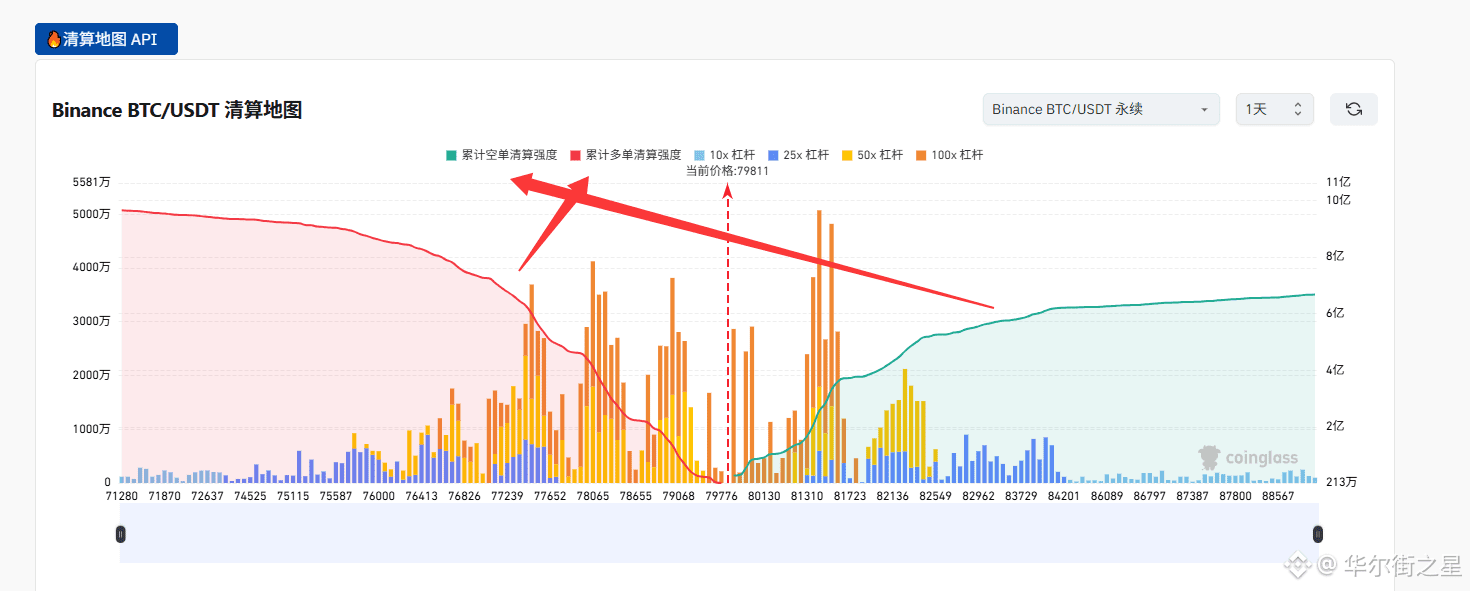Screen dimensions: 1470x591
Task: Toggle 累计多单清算强度 legend series
Action: (x=625, y=155)
